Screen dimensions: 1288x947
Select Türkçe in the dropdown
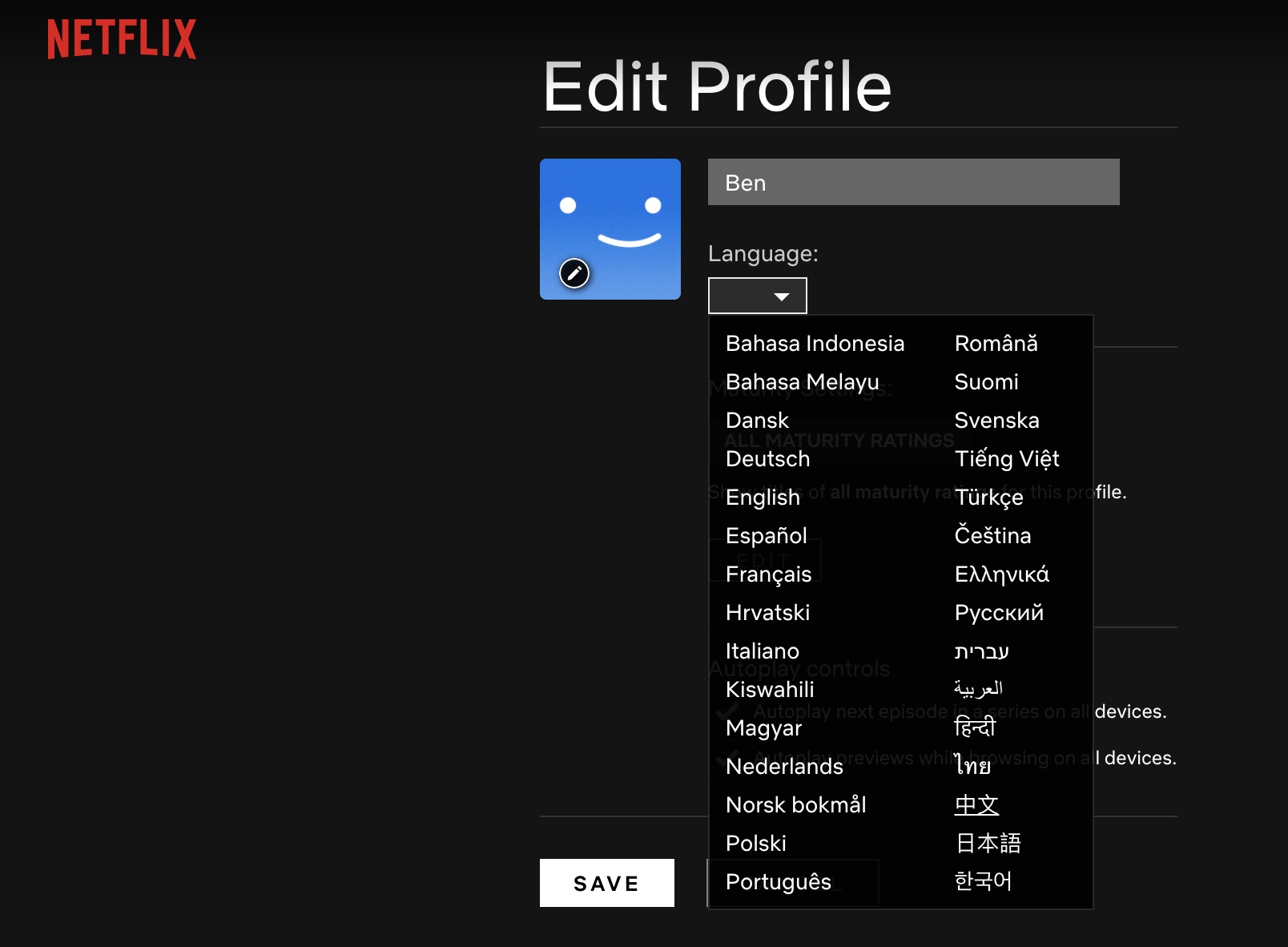coord(989,498)
